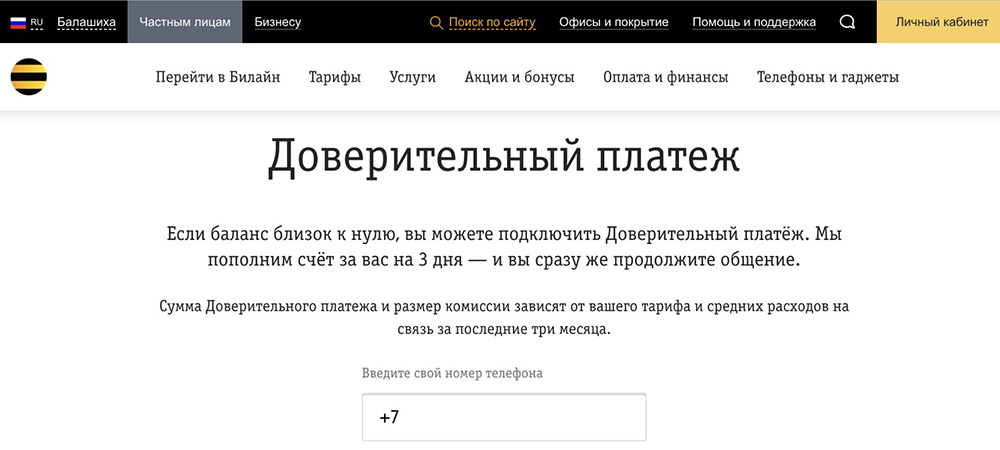Open the Оплата и финансы menu
Screen dimensions: 1000x450
(x=666, y=77)
